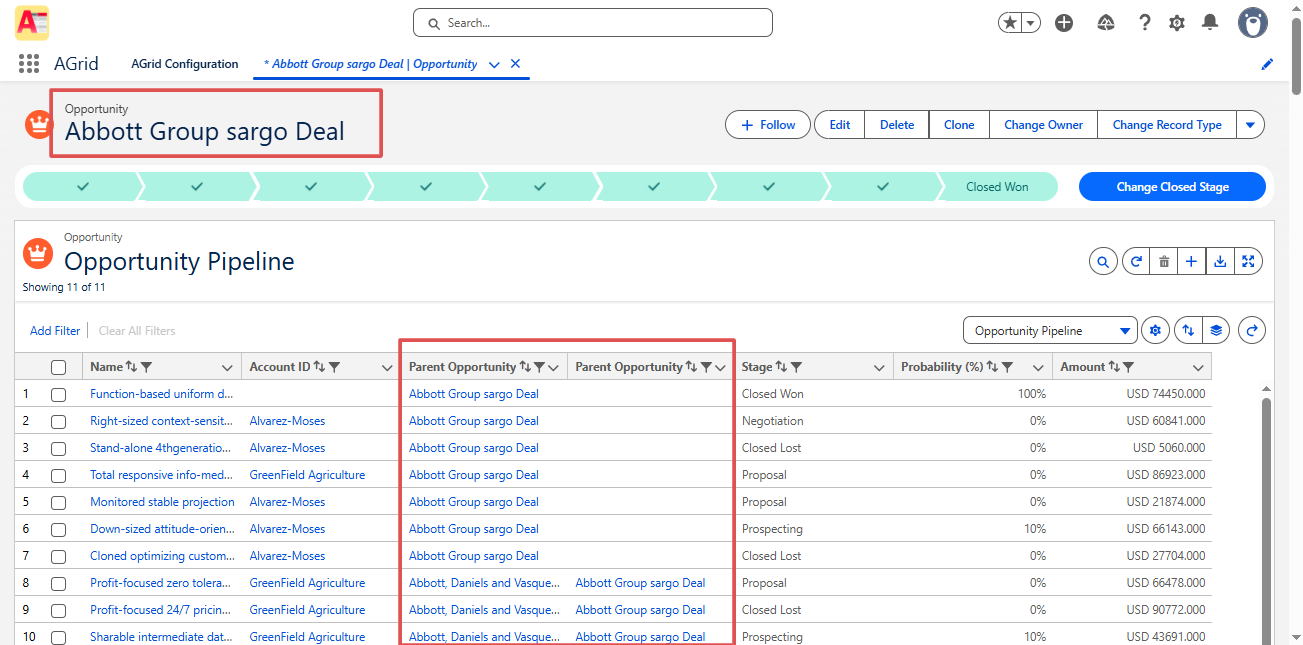Open Global Actions plus icon

pos(1064,22)
